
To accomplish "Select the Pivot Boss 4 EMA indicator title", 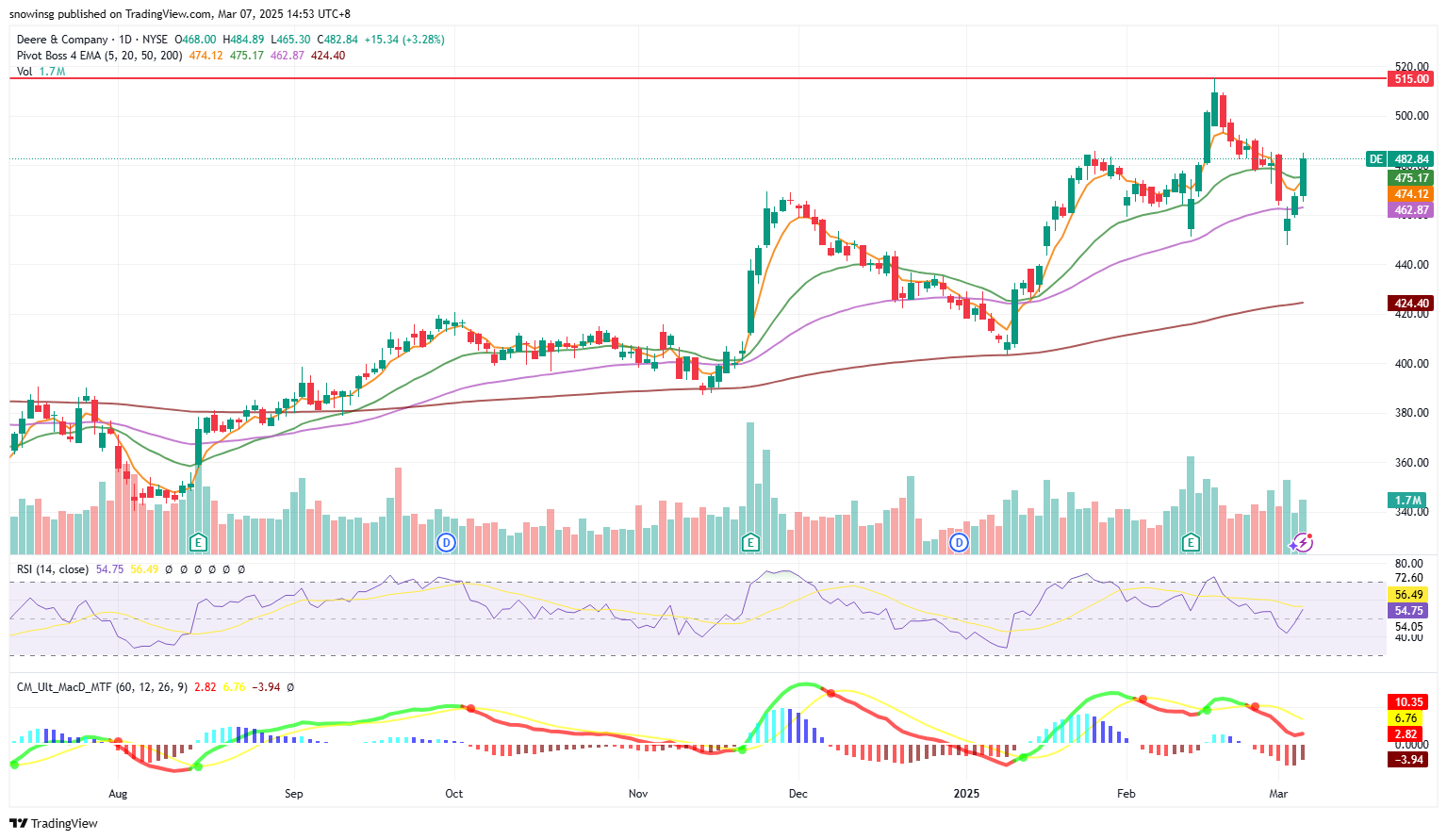I will coord(100,56).
